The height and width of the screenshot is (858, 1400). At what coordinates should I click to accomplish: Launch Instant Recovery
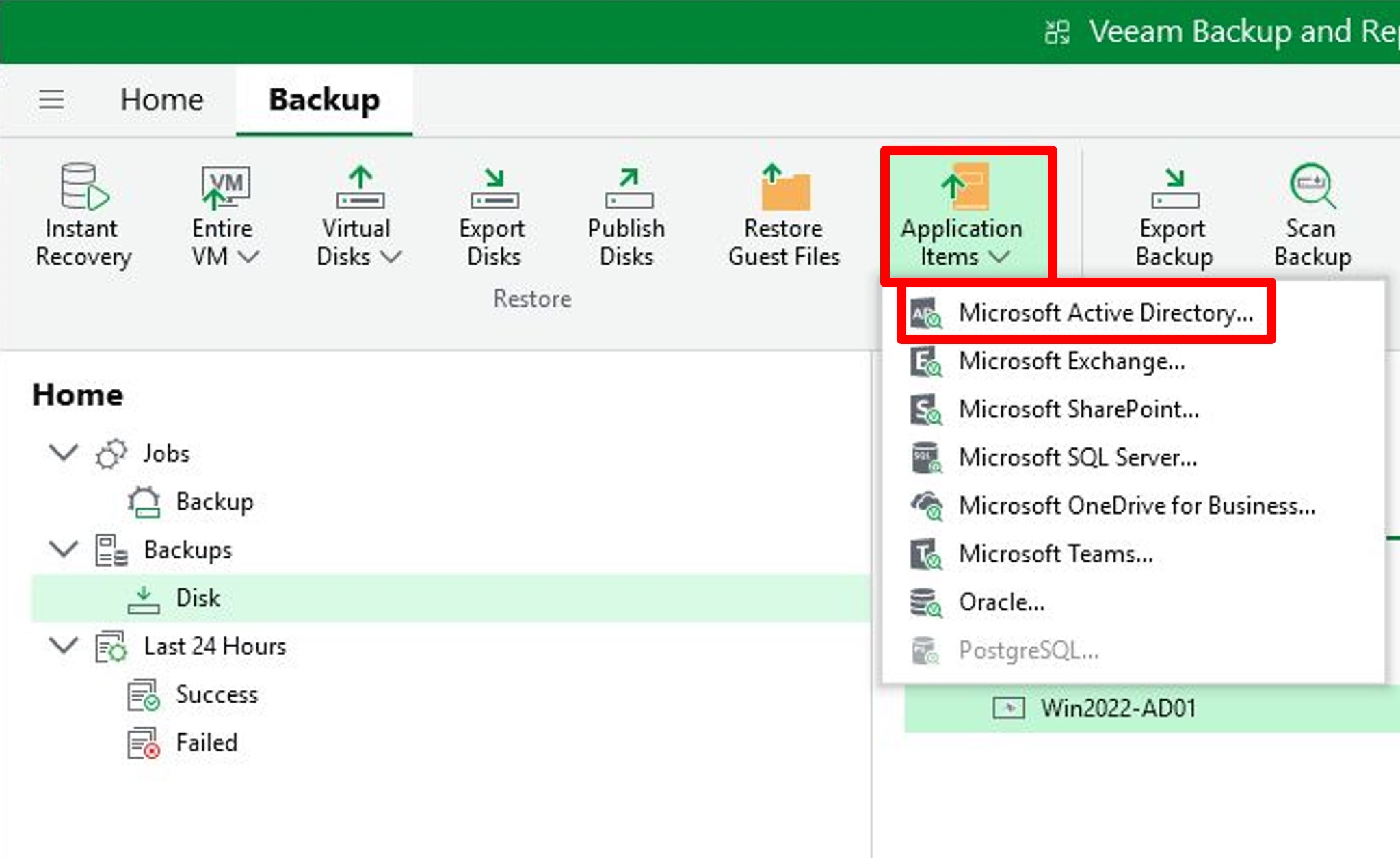(83, 216)
